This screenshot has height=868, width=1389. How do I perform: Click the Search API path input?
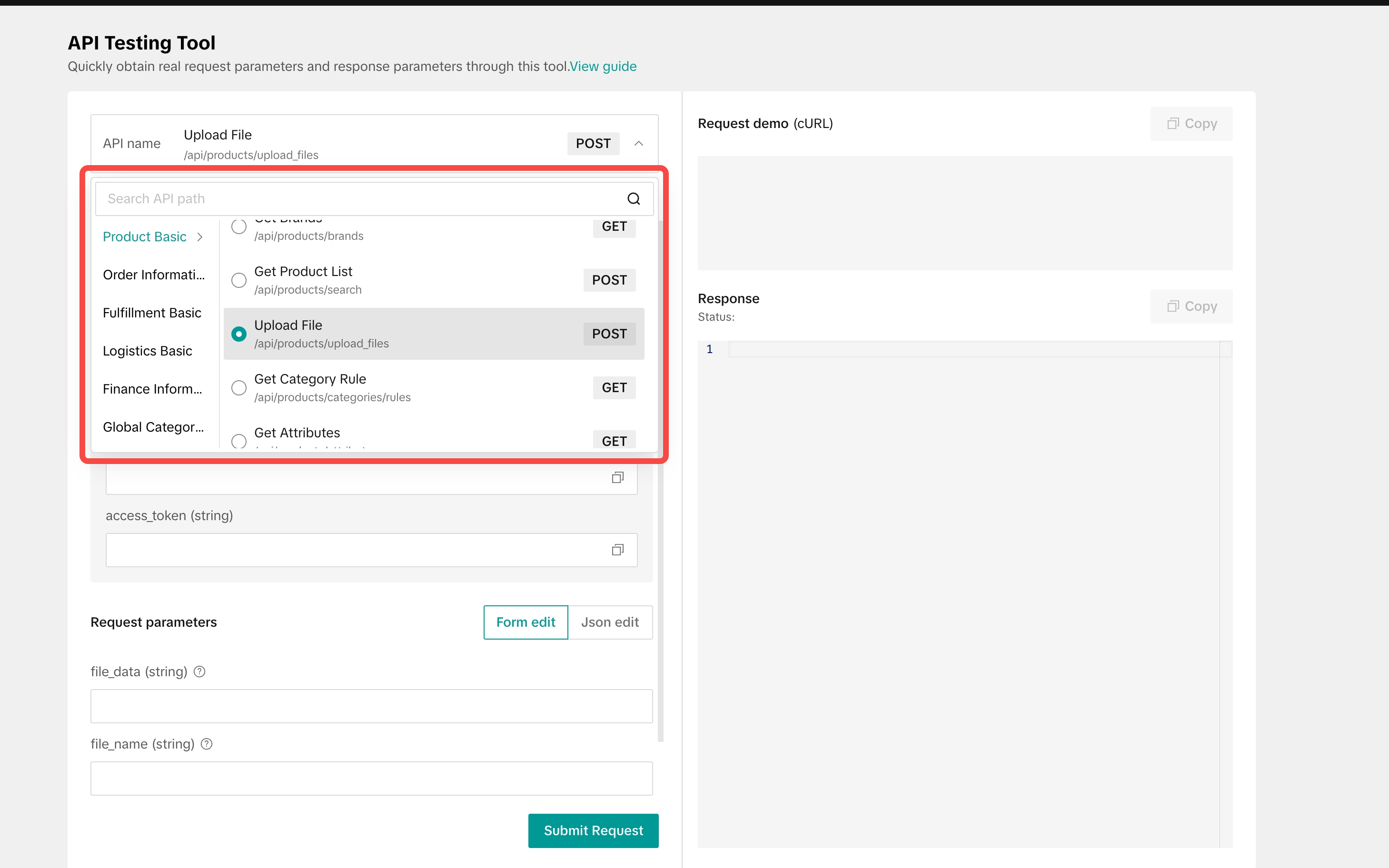[x=374, y=198]
